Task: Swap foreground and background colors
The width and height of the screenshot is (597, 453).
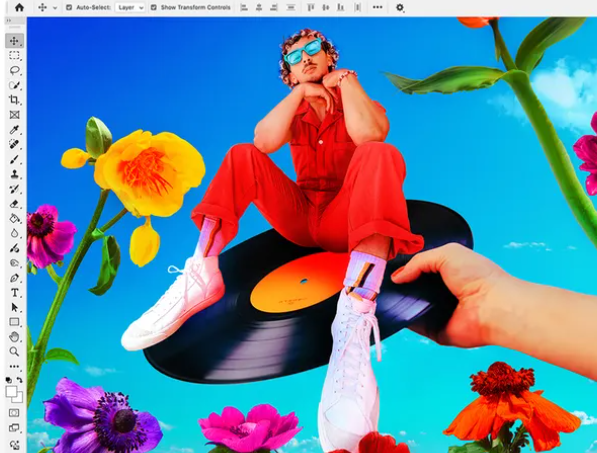Action: 20,380
